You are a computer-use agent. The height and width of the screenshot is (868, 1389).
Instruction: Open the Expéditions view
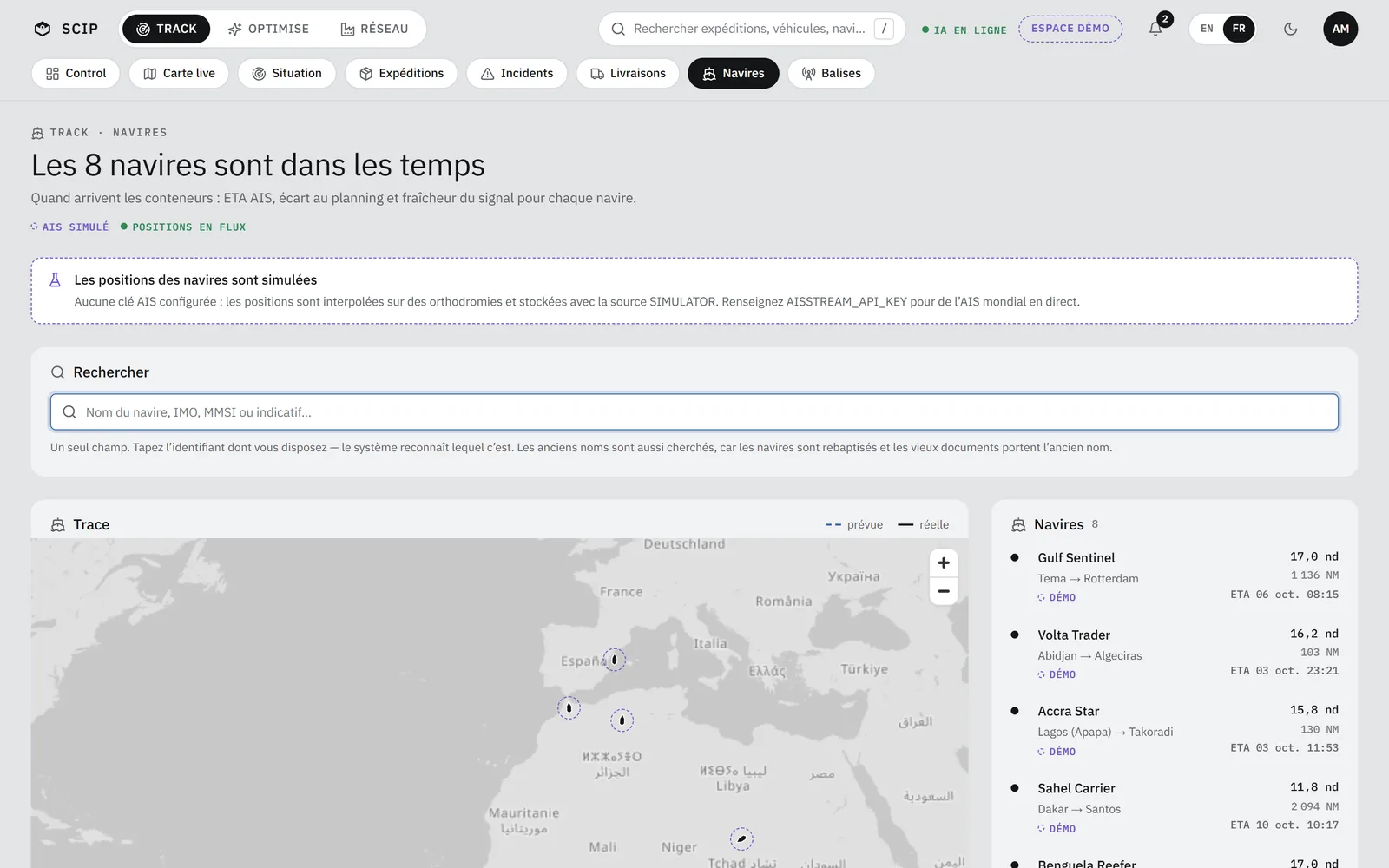[x=401, y=73]
